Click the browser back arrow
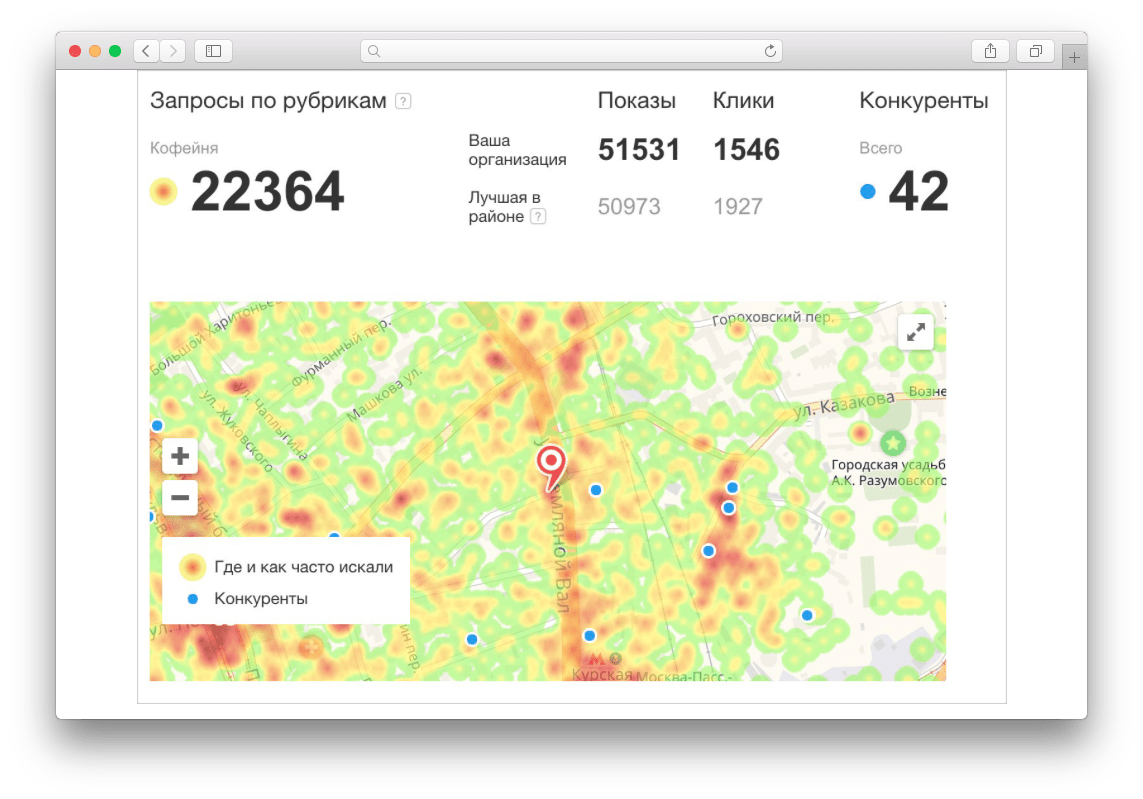Image resolution: width=1143 pixels, height=799 pixels. tap(146, 51)
